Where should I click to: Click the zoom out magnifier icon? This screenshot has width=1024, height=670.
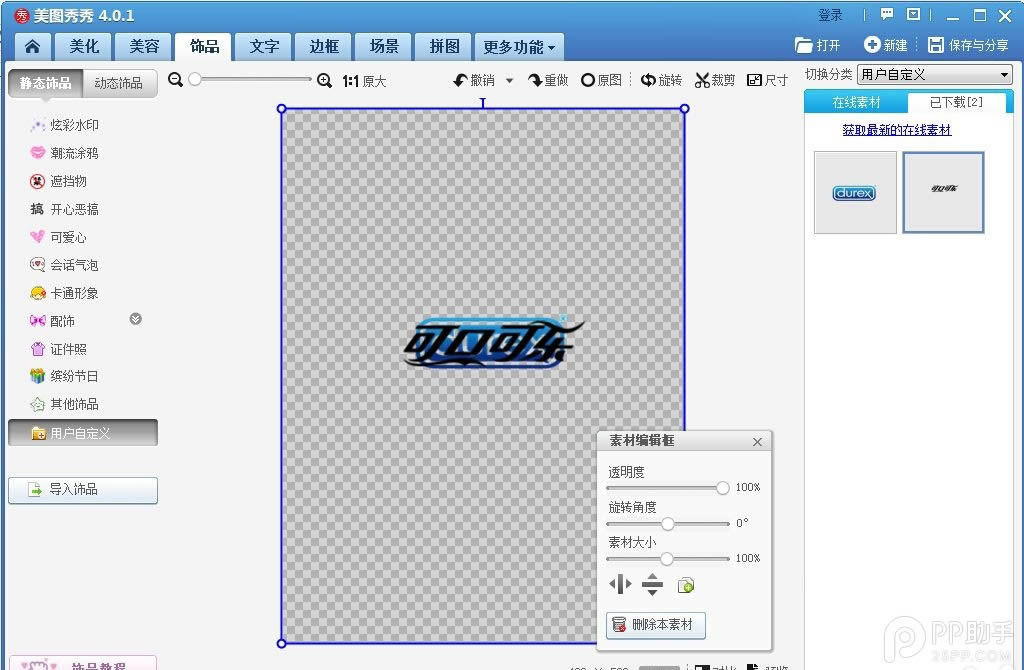click(175, 80)
